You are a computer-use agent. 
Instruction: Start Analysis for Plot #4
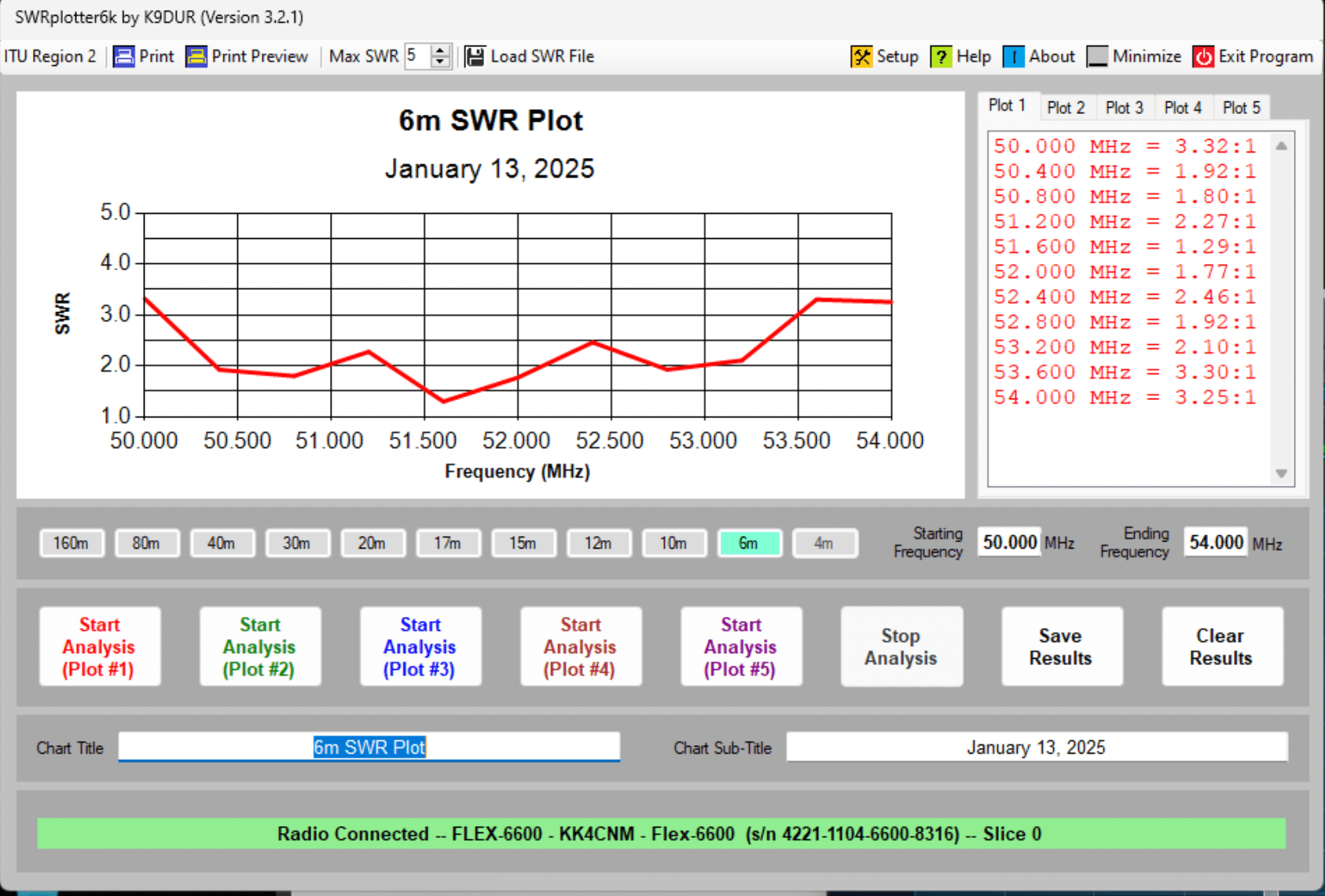[x=581, y=646]
